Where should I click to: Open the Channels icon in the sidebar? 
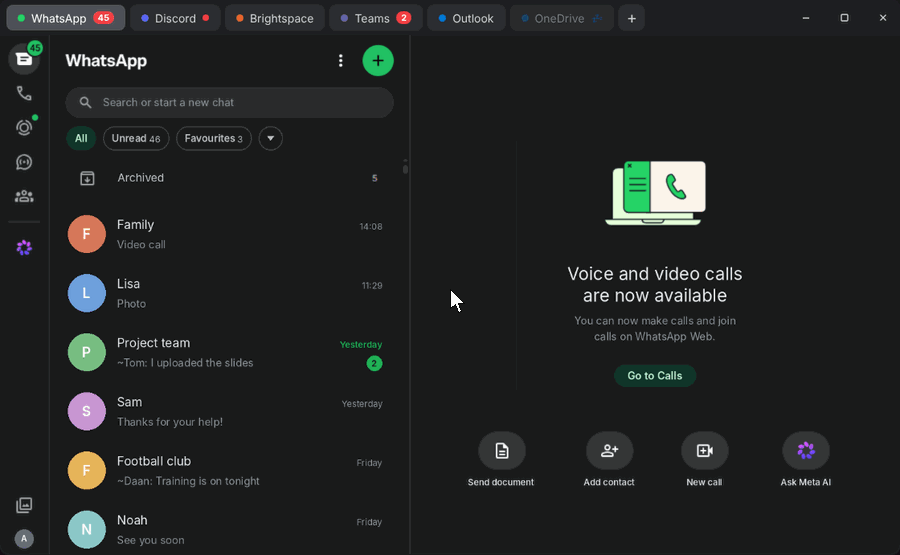tap(24, 162)
